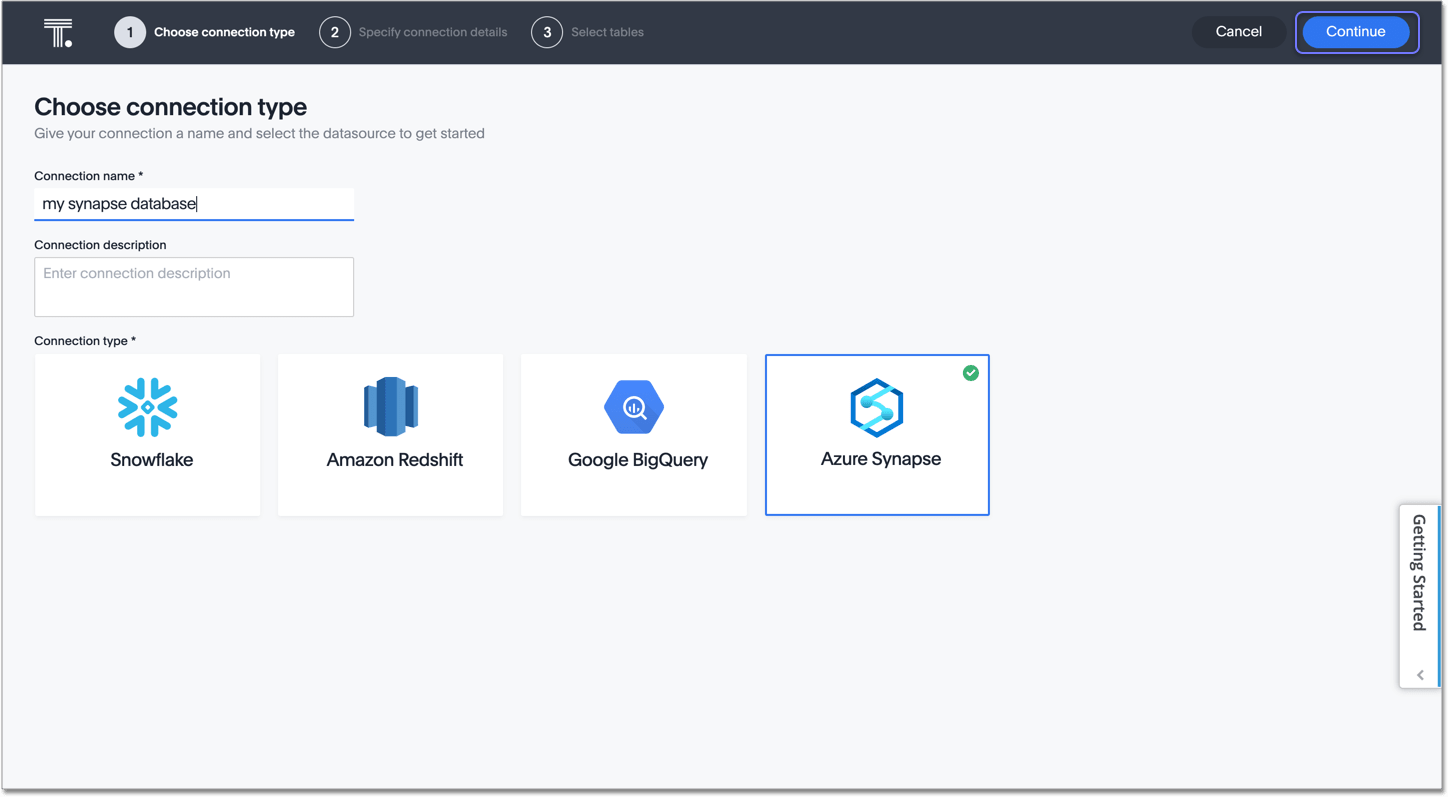The height and width of the screenshot is (797, 1448).
Task: Click the Amazon Redshift database icon
Action: (x=390, y=406)
